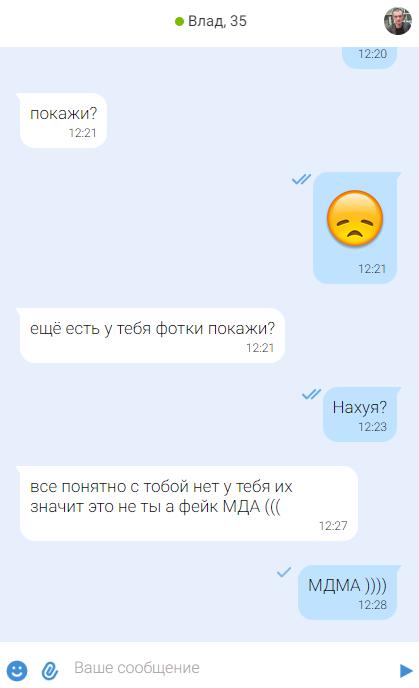Click double checkmark beside sad emoji message

301,179
